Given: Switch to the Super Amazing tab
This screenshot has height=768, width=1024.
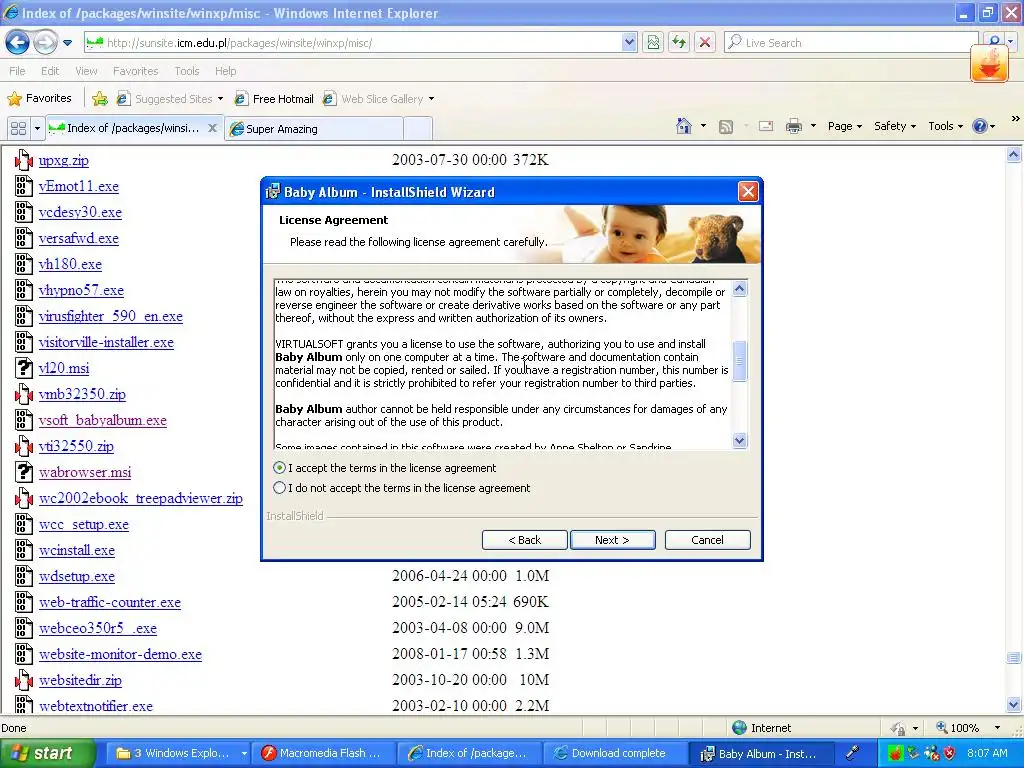Looking at the screenshot, I should coord(313,129).
